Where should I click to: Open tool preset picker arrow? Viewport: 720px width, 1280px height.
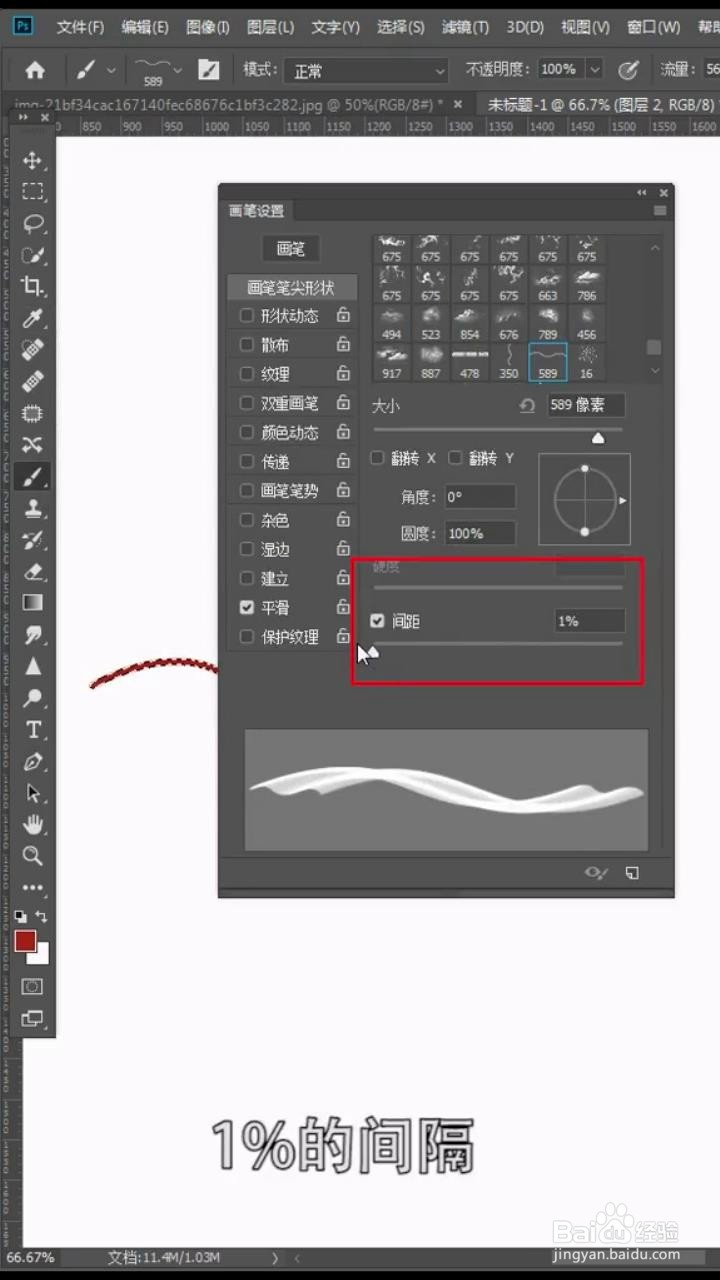click(x=111, y=70)
